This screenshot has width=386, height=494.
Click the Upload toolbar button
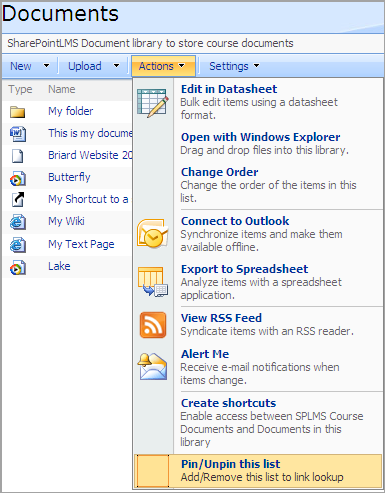(x=85, y=66)
